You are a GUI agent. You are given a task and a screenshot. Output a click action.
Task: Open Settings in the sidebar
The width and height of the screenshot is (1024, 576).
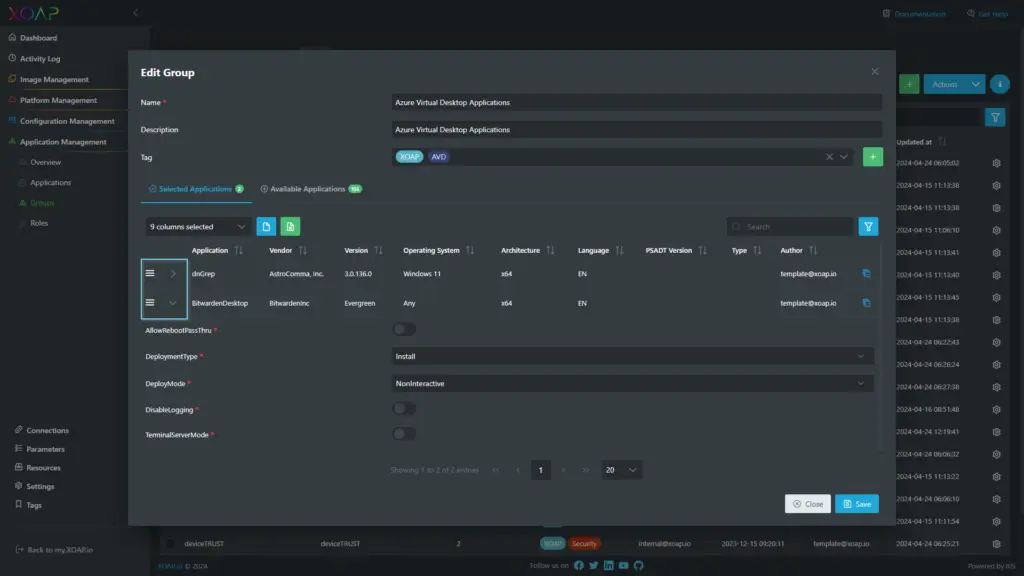click(x=40, y=487)
